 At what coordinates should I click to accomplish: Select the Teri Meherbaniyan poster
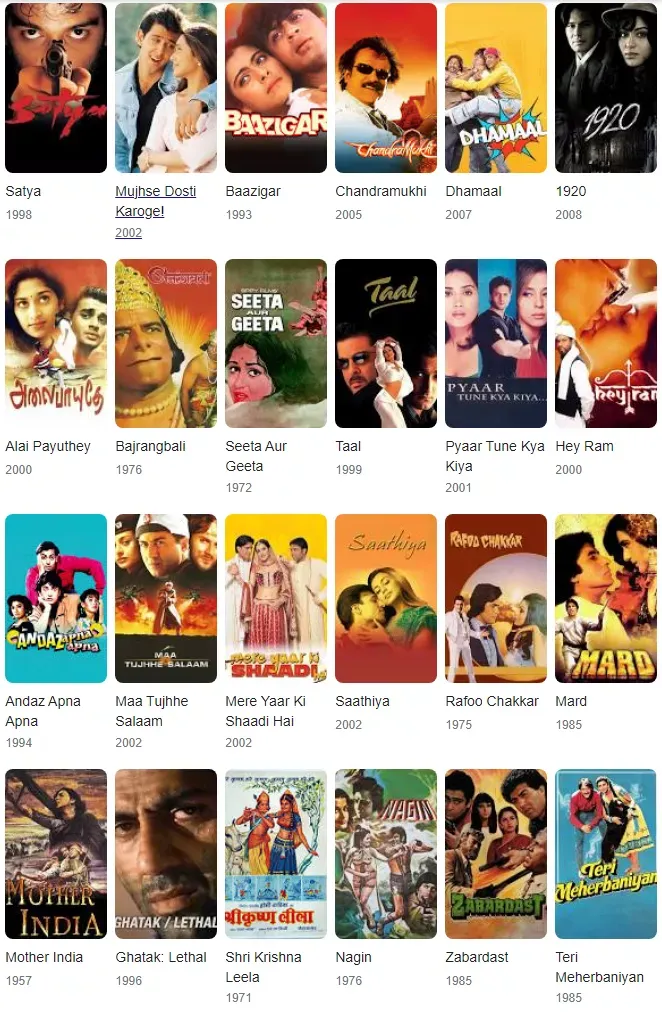coord(606,854)
